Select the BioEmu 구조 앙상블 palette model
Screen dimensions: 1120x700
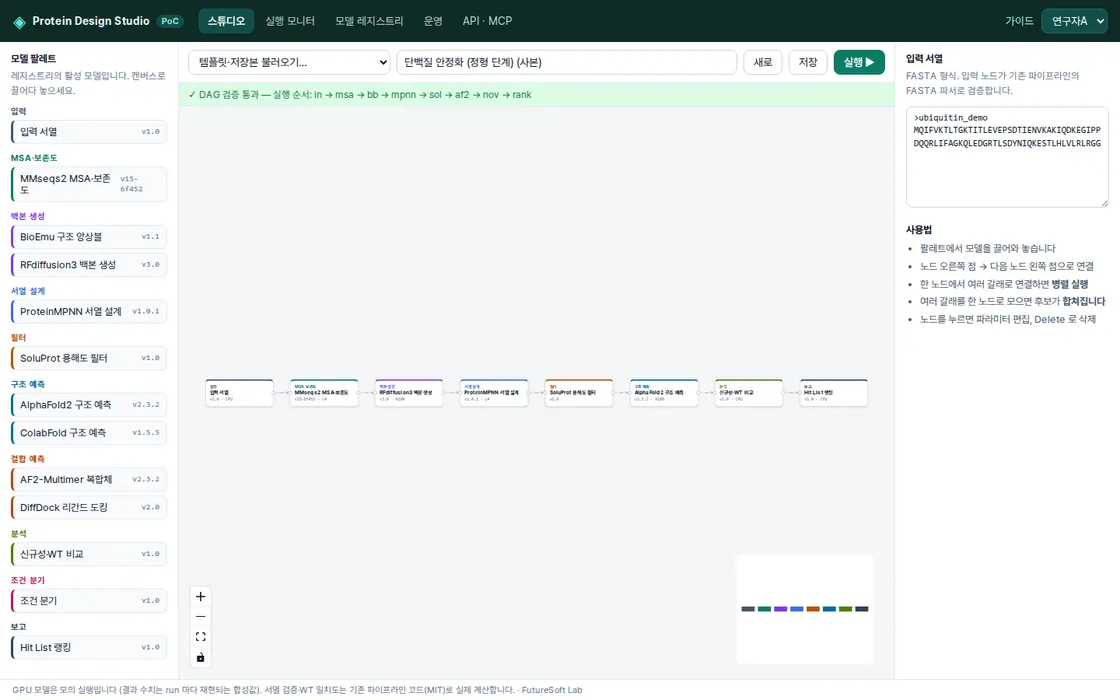click(x=89, y=236)
